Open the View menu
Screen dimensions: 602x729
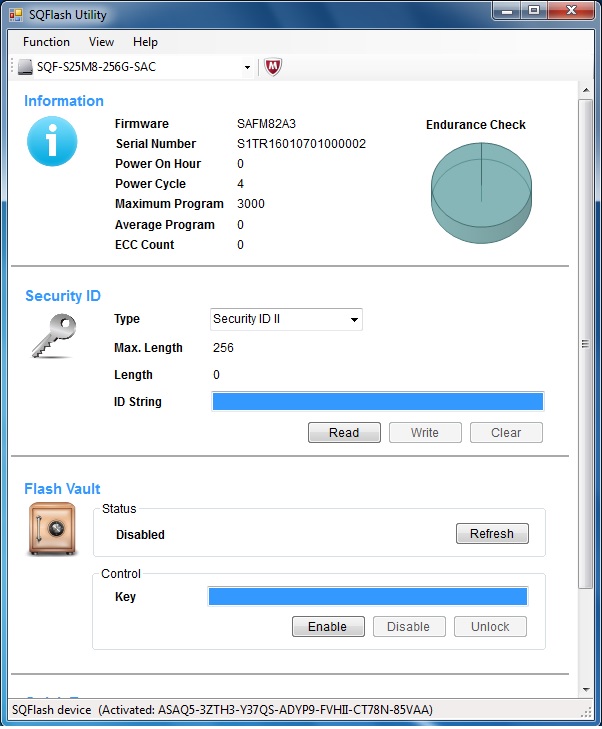pyautogui.click(x=101, y=42)
